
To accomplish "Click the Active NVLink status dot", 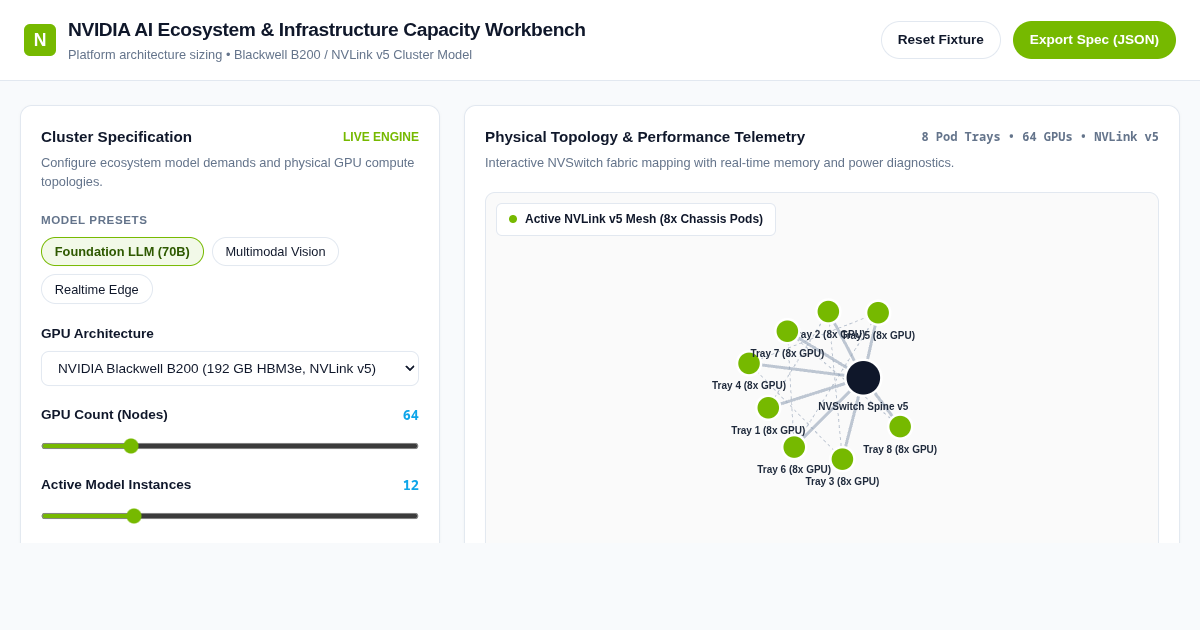I will click(513, 219).
